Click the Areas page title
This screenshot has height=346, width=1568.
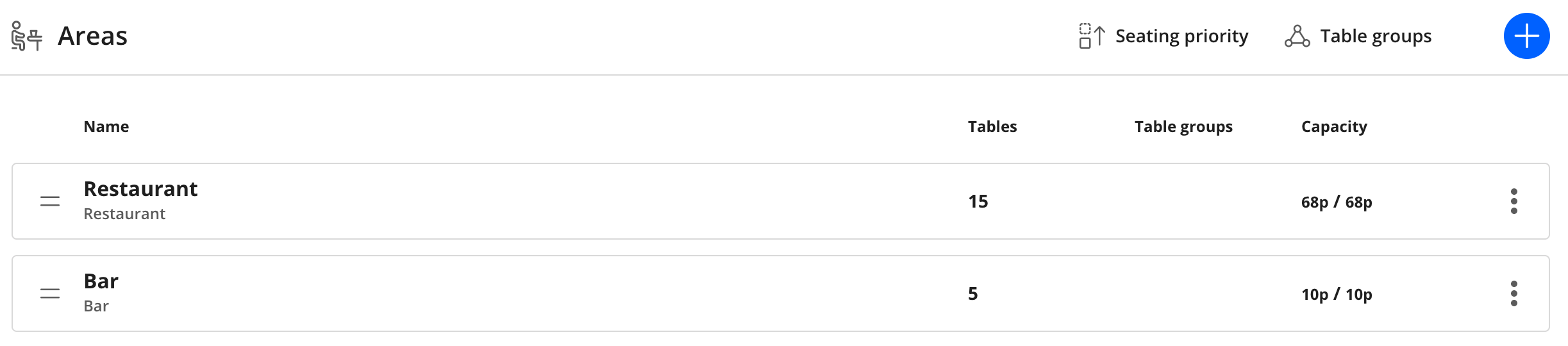[x=92, y=36]
